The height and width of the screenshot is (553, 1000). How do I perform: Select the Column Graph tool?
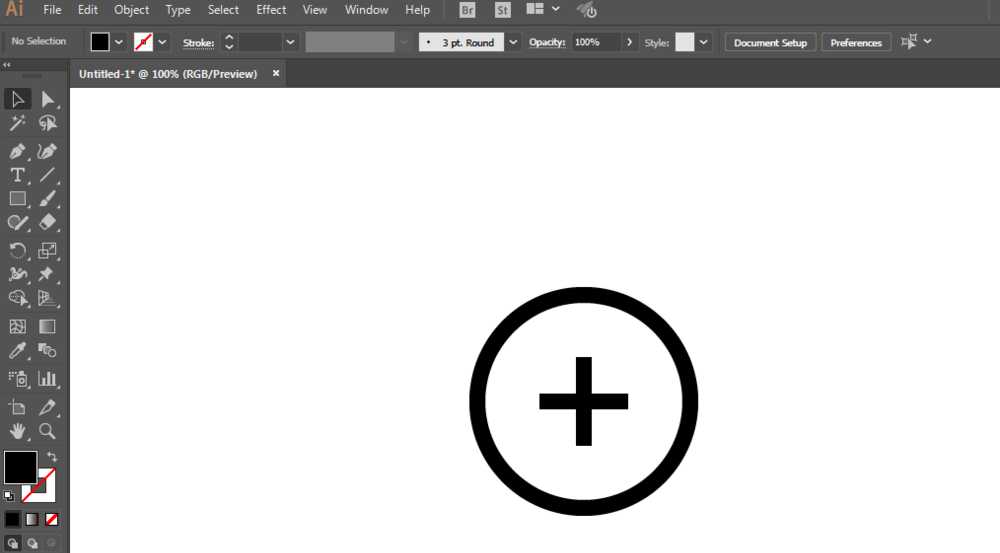click(48, 379)
